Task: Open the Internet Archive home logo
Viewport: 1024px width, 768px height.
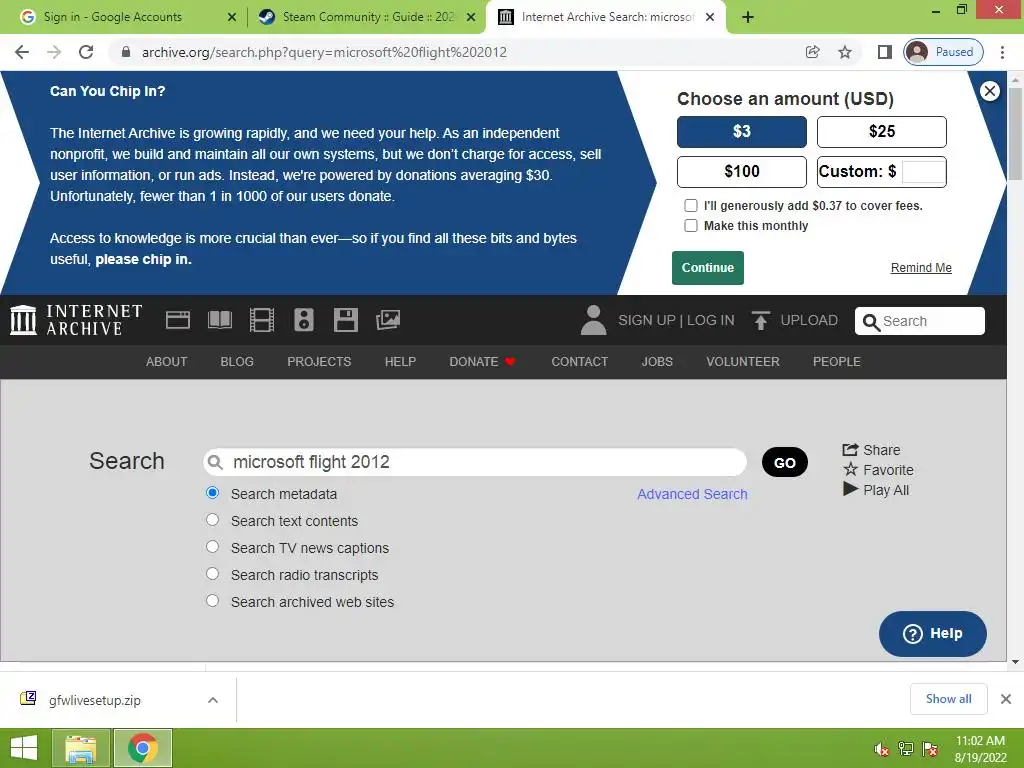Action: click(x=76, y=320)
